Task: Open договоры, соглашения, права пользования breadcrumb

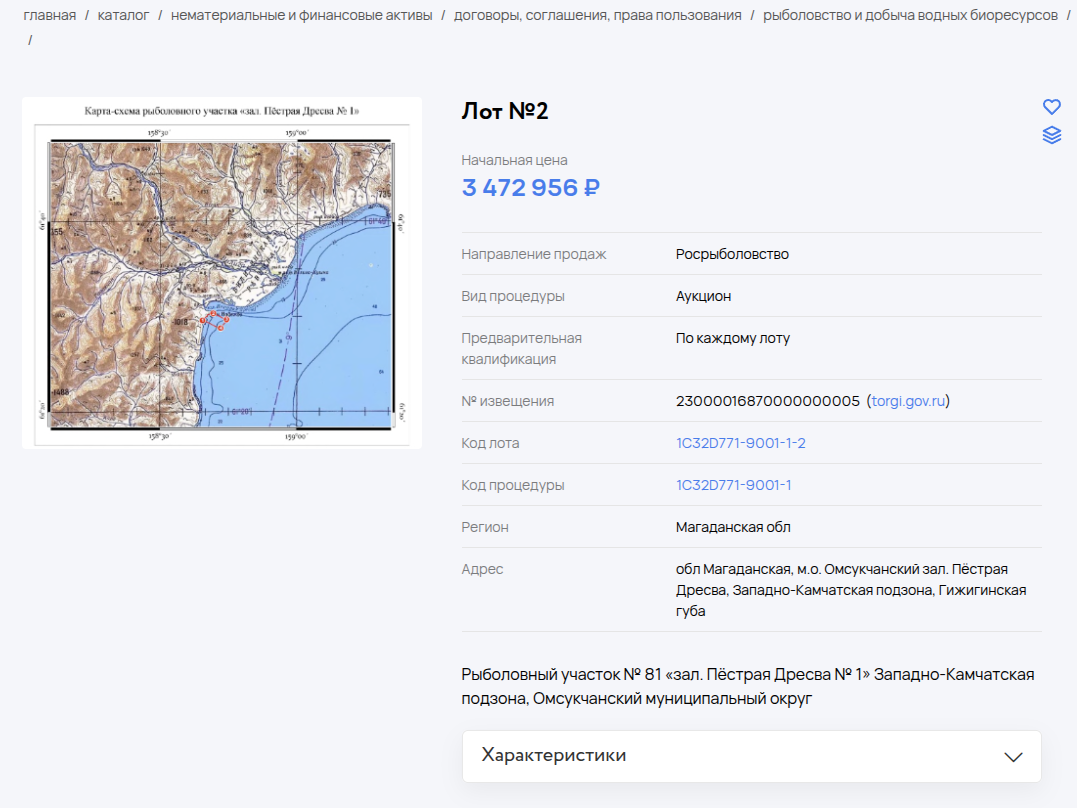Action: [x=598, y=15]
